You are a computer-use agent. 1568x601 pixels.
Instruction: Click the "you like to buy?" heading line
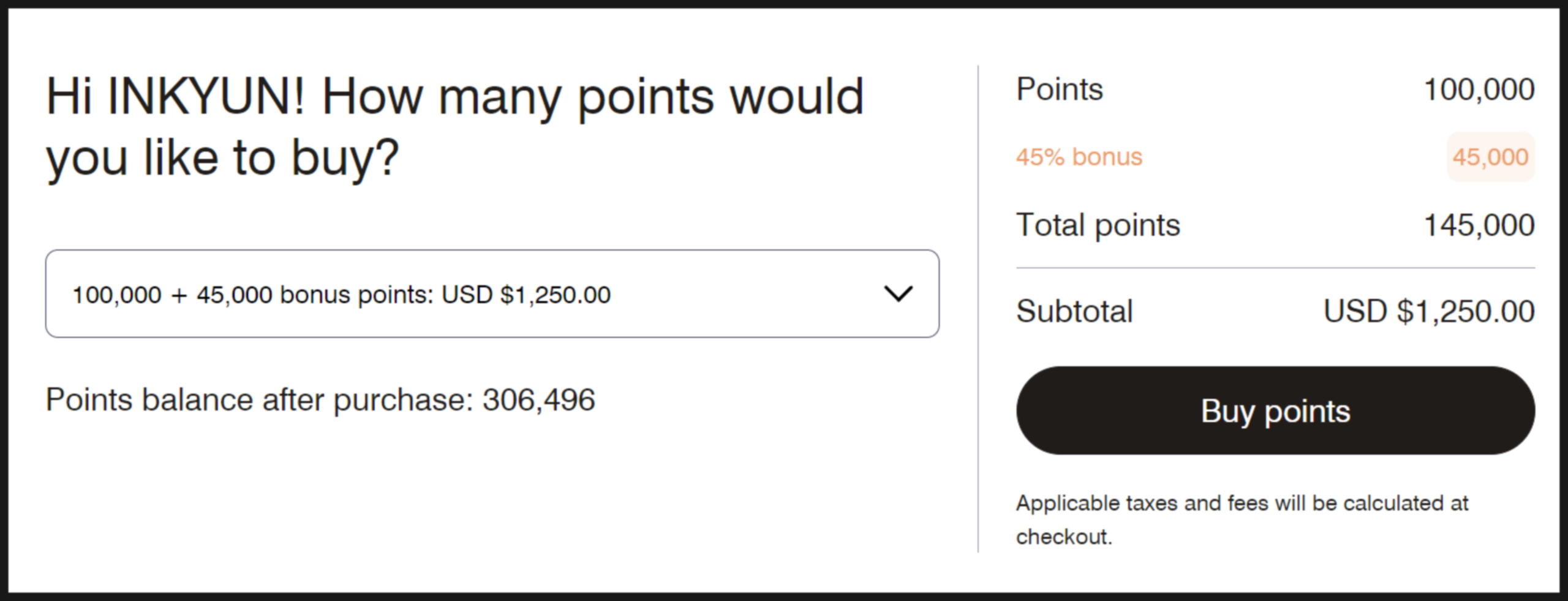(222, 158)
